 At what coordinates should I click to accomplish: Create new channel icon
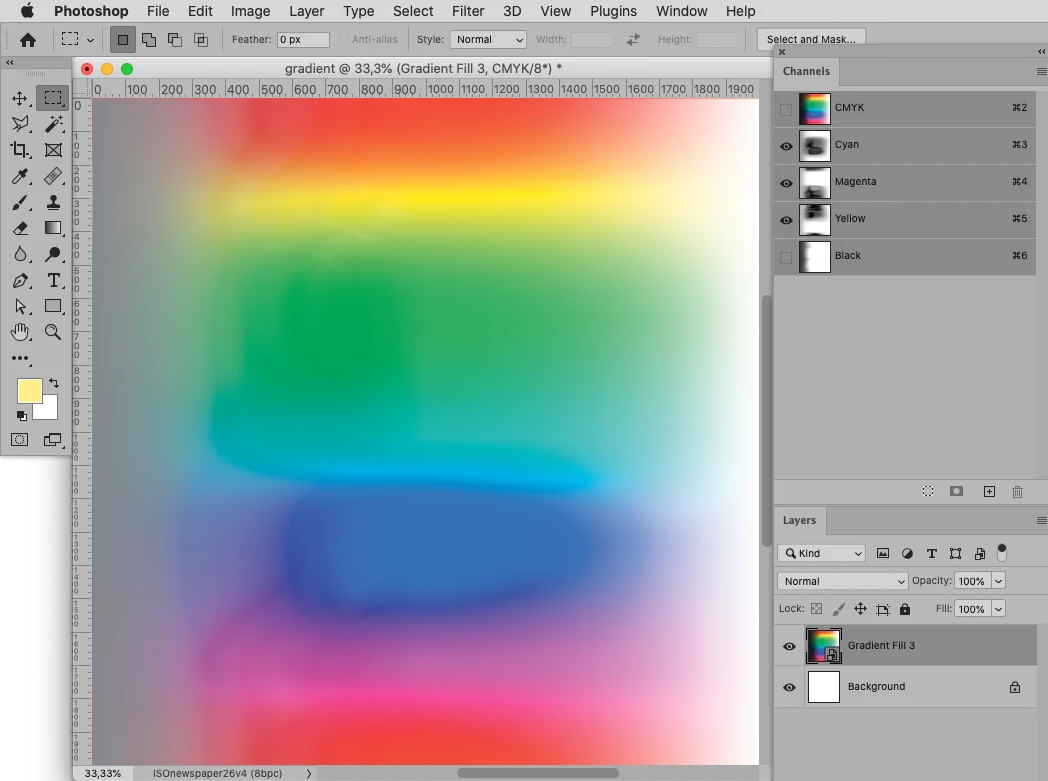(989, 491)
